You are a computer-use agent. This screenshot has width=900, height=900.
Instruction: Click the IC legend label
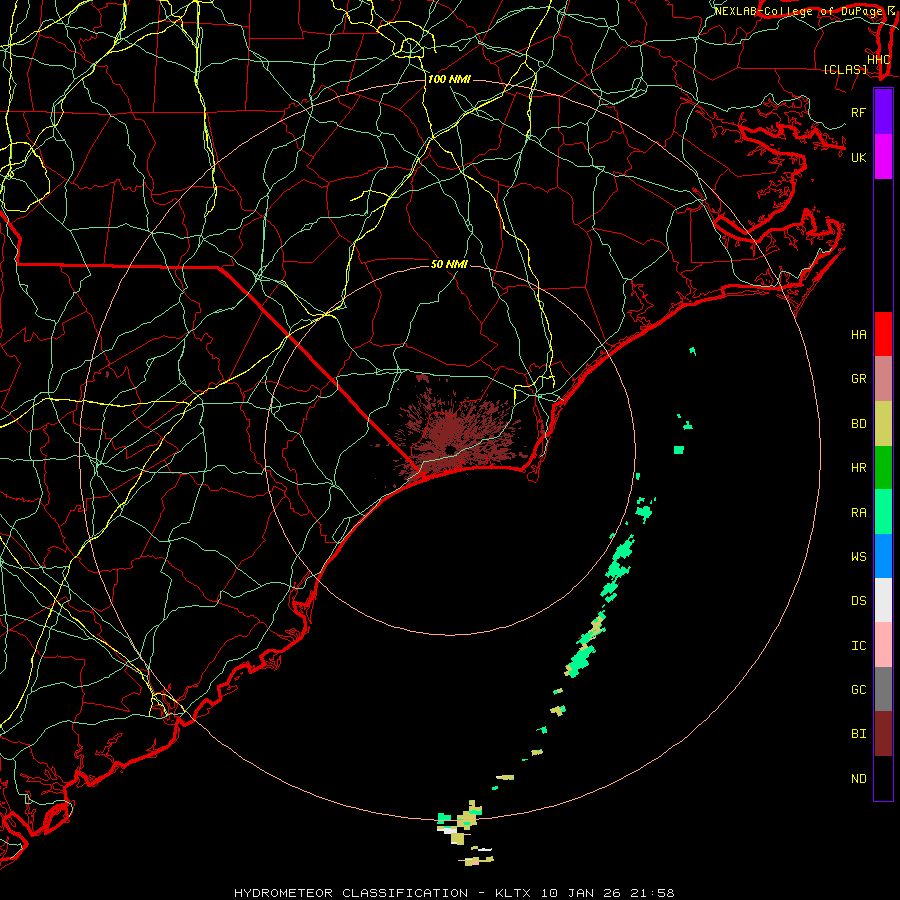click(858, 646)
